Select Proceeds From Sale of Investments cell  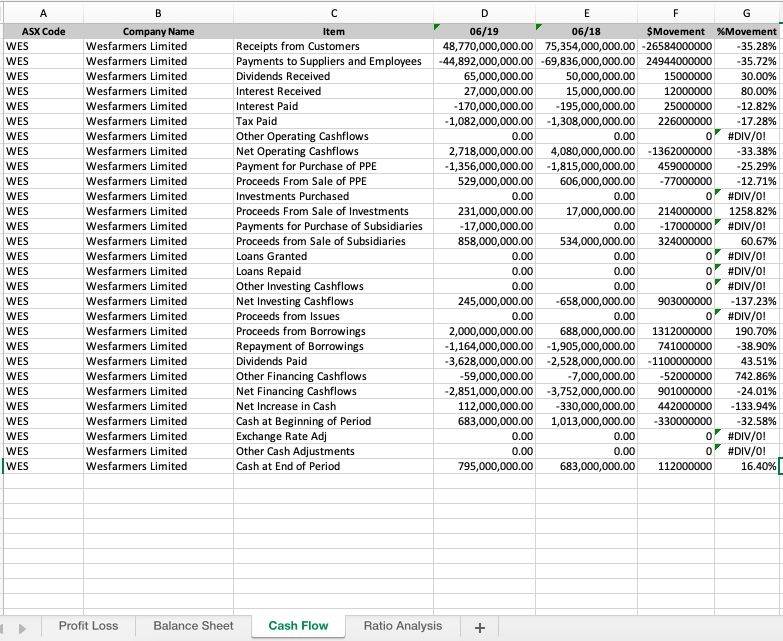(x=334, y=211)
